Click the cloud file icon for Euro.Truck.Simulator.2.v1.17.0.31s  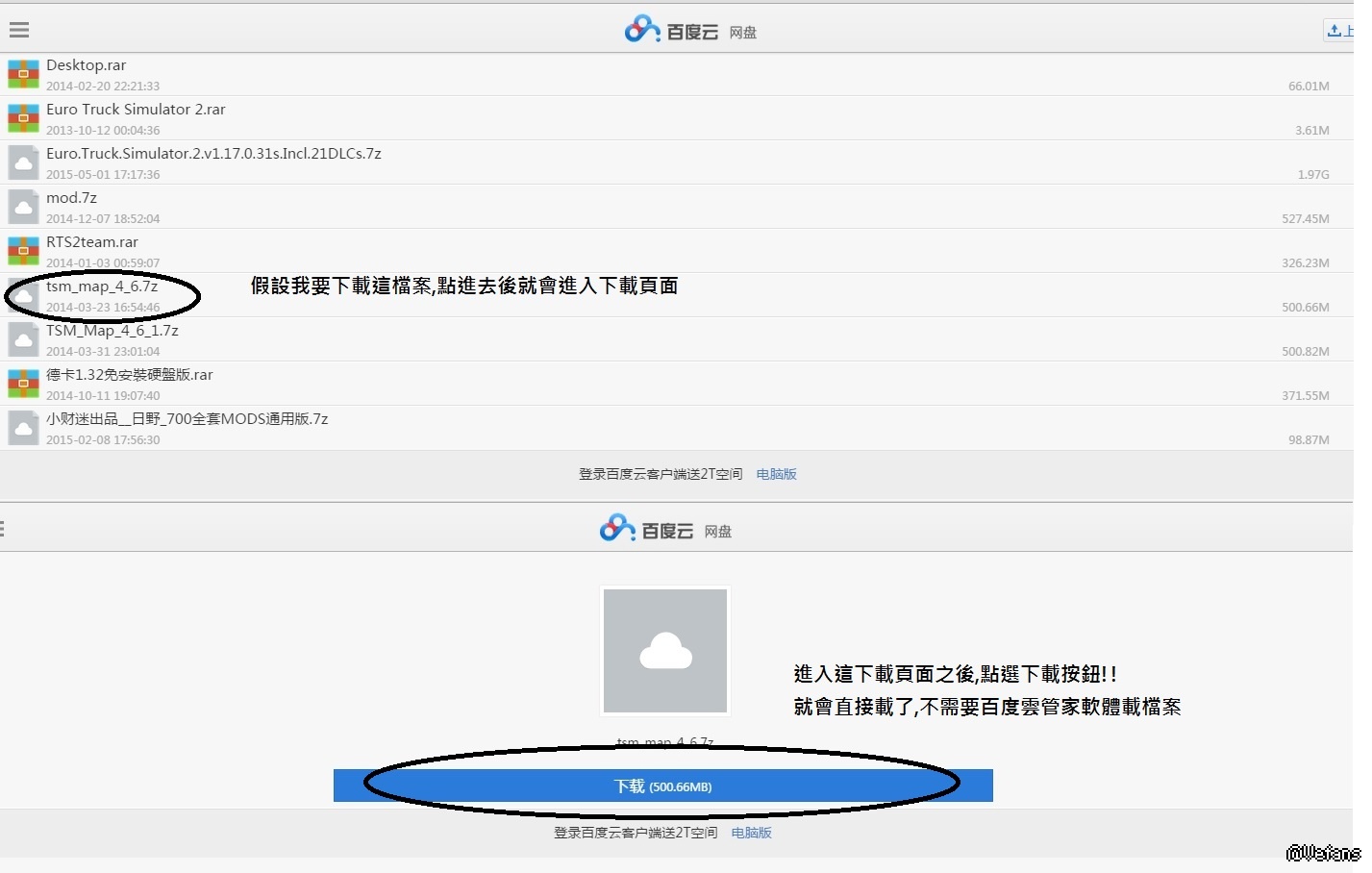[23, 162]
